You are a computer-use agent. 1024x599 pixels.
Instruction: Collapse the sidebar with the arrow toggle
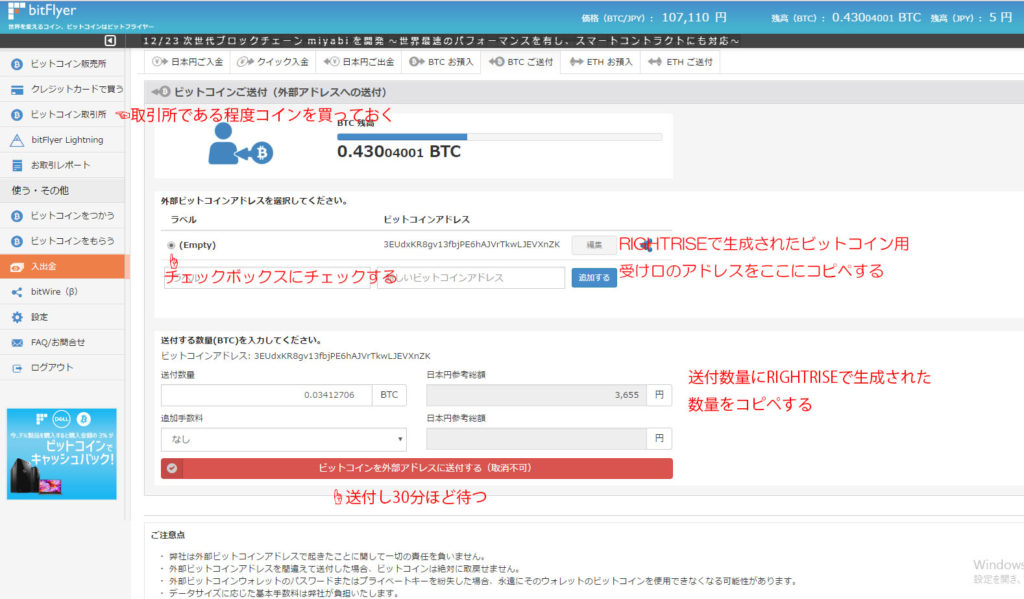(x=110, y=41)
